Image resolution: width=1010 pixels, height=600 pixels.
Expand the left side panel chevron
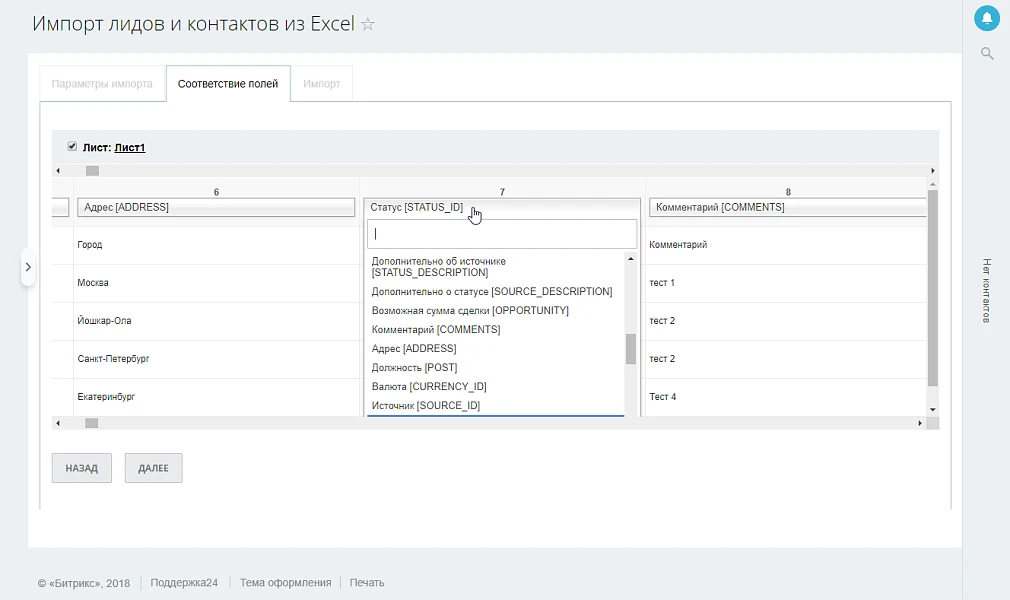coord(28,267)
